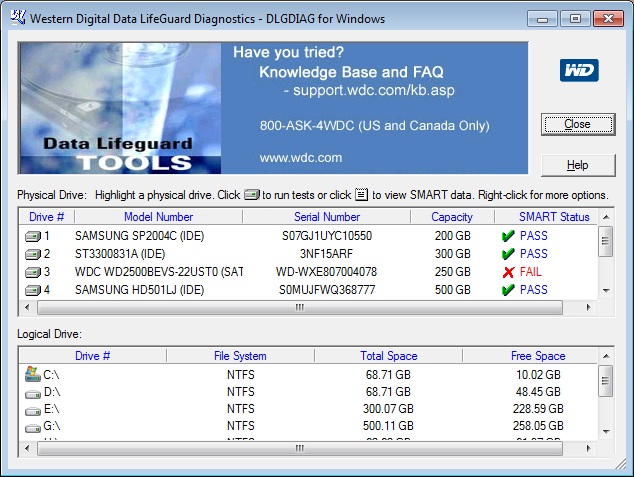Sort by Capacity column header
634x477 pixels.
coord(452,217)
